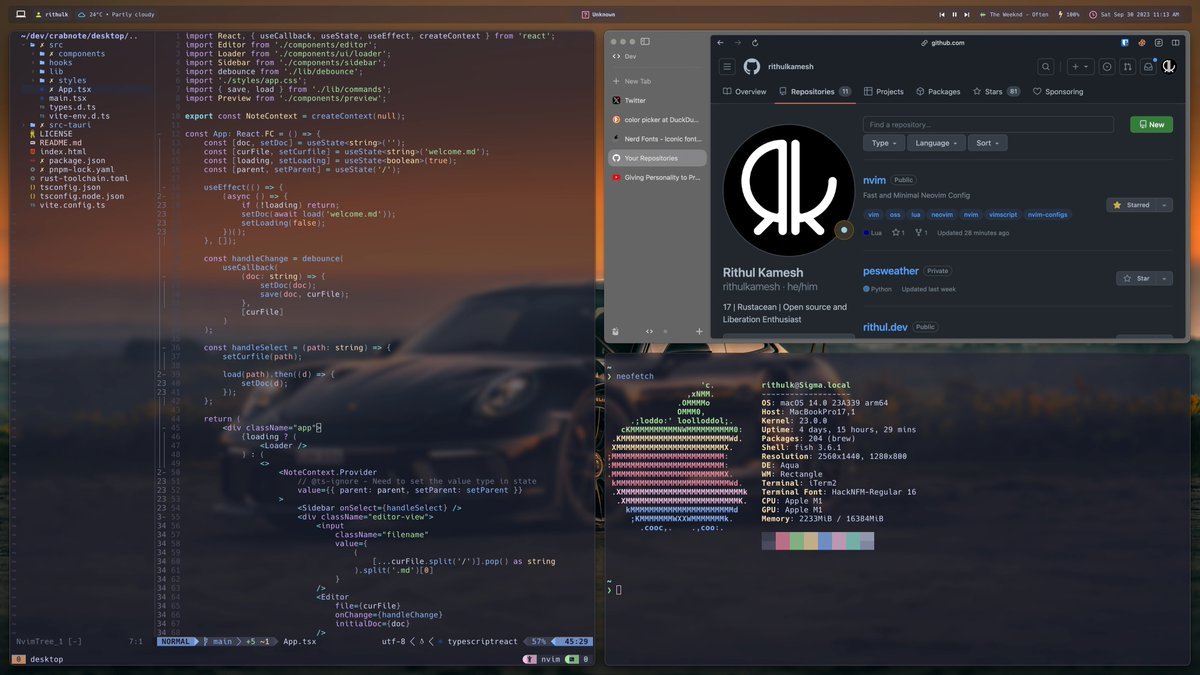
Task: Click the cookie extension icon in browser
Action: point(1142,43)
